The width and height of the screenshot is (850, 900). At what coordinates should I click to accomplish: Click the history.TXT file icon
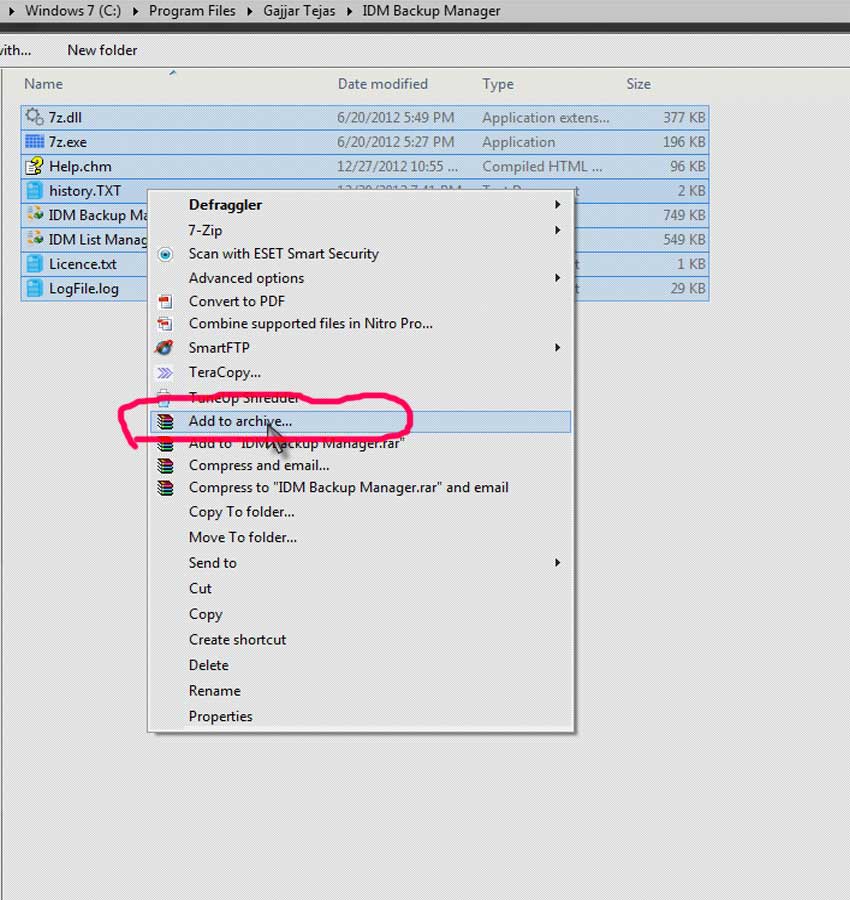(x=34, y=191)
